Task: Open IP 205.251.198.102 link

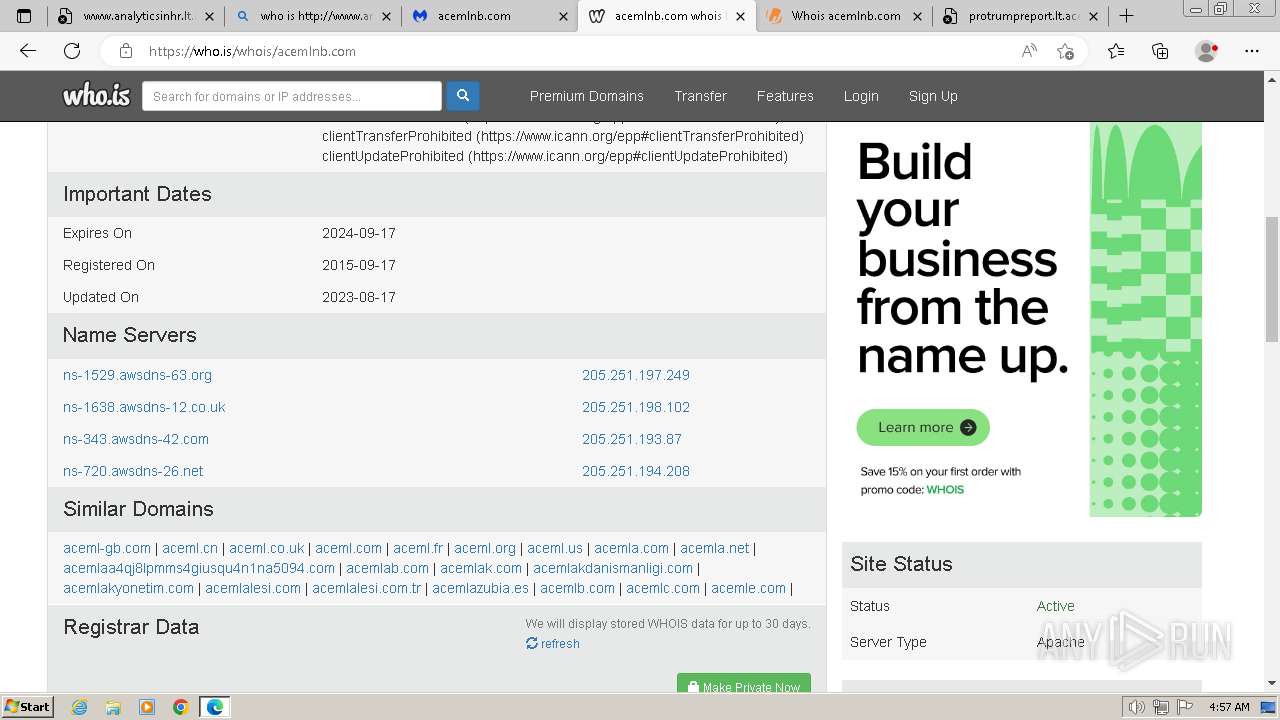Action: 636,407
